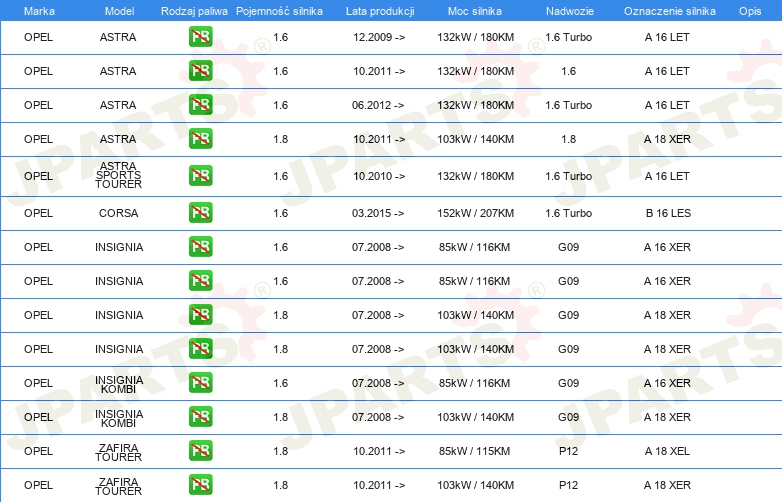Click the Lata produkcji column header

pos(380,11)
